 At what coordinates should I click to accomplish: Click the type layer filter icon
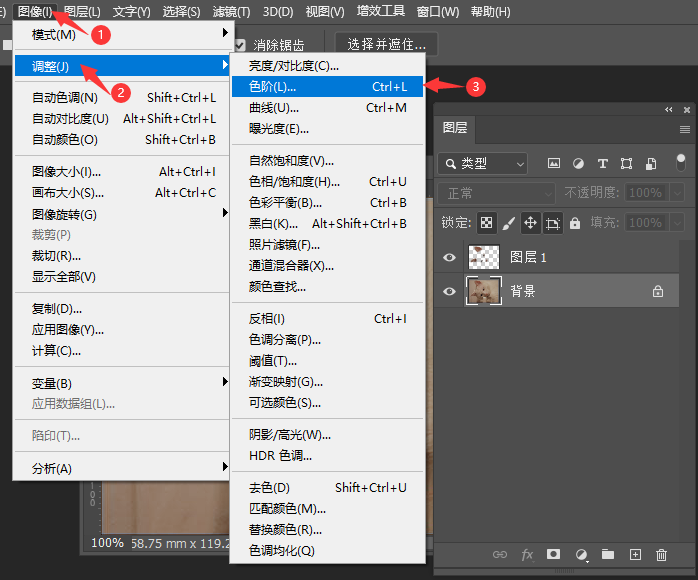point(602,163)
